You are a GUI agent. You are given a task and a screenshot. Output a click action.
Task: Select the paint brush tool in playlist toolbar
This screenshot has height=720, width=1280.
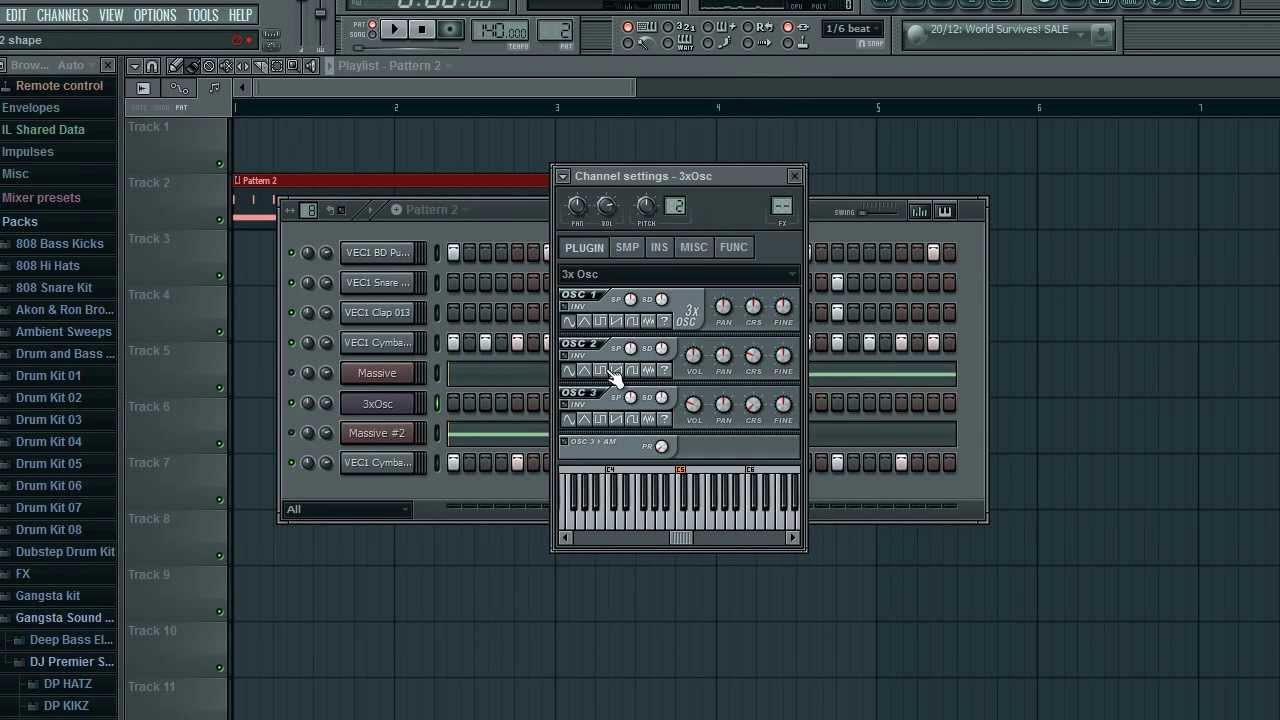(x=192, y=66)
